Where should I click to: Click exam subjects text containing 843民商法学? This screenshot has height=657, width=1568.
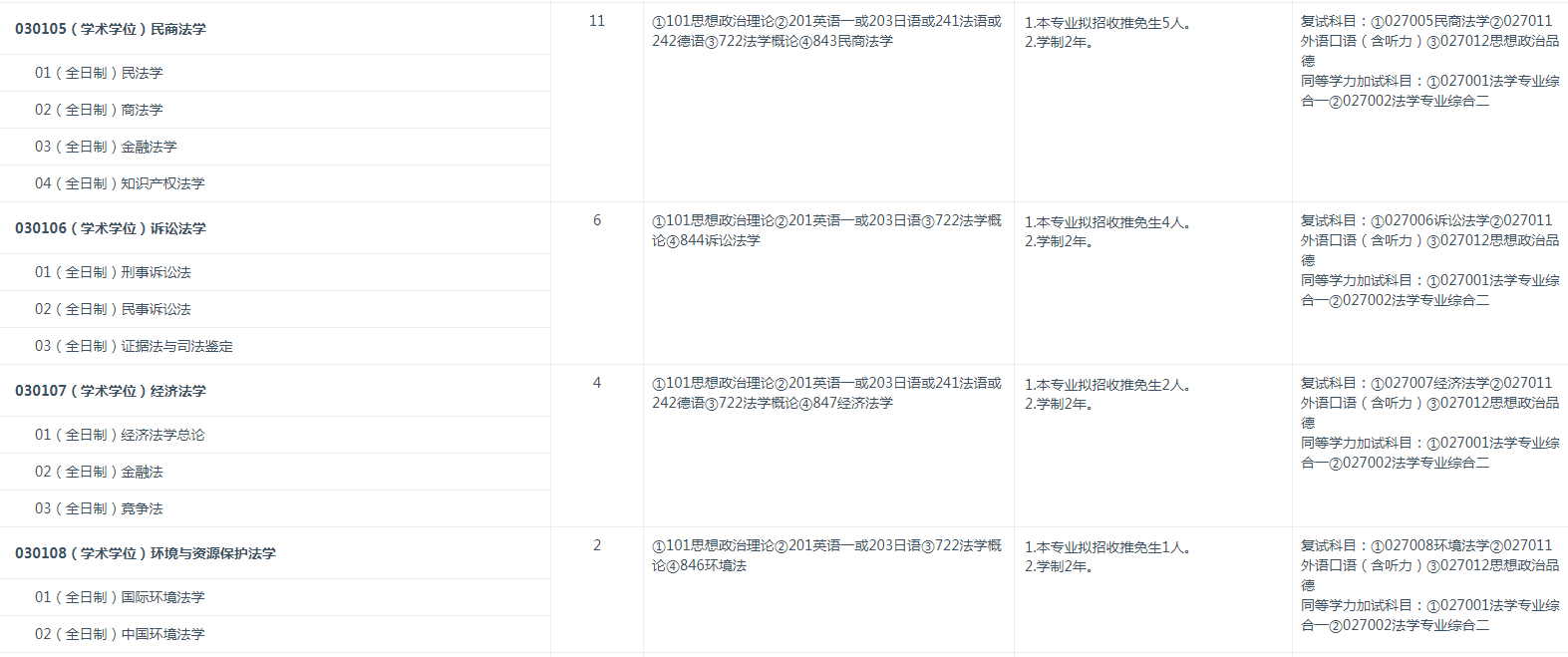point(826,31)
